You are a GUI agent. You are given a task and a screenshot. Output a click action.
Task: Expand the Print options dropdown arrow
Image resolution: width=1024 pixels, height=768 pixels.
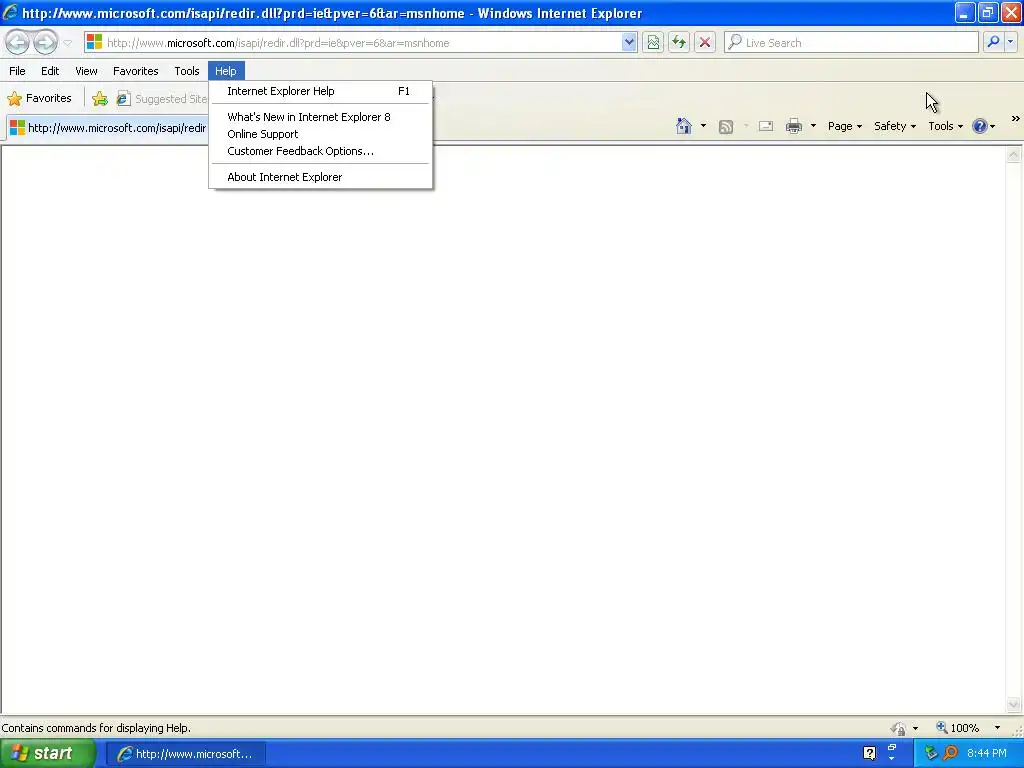point(813,126)
